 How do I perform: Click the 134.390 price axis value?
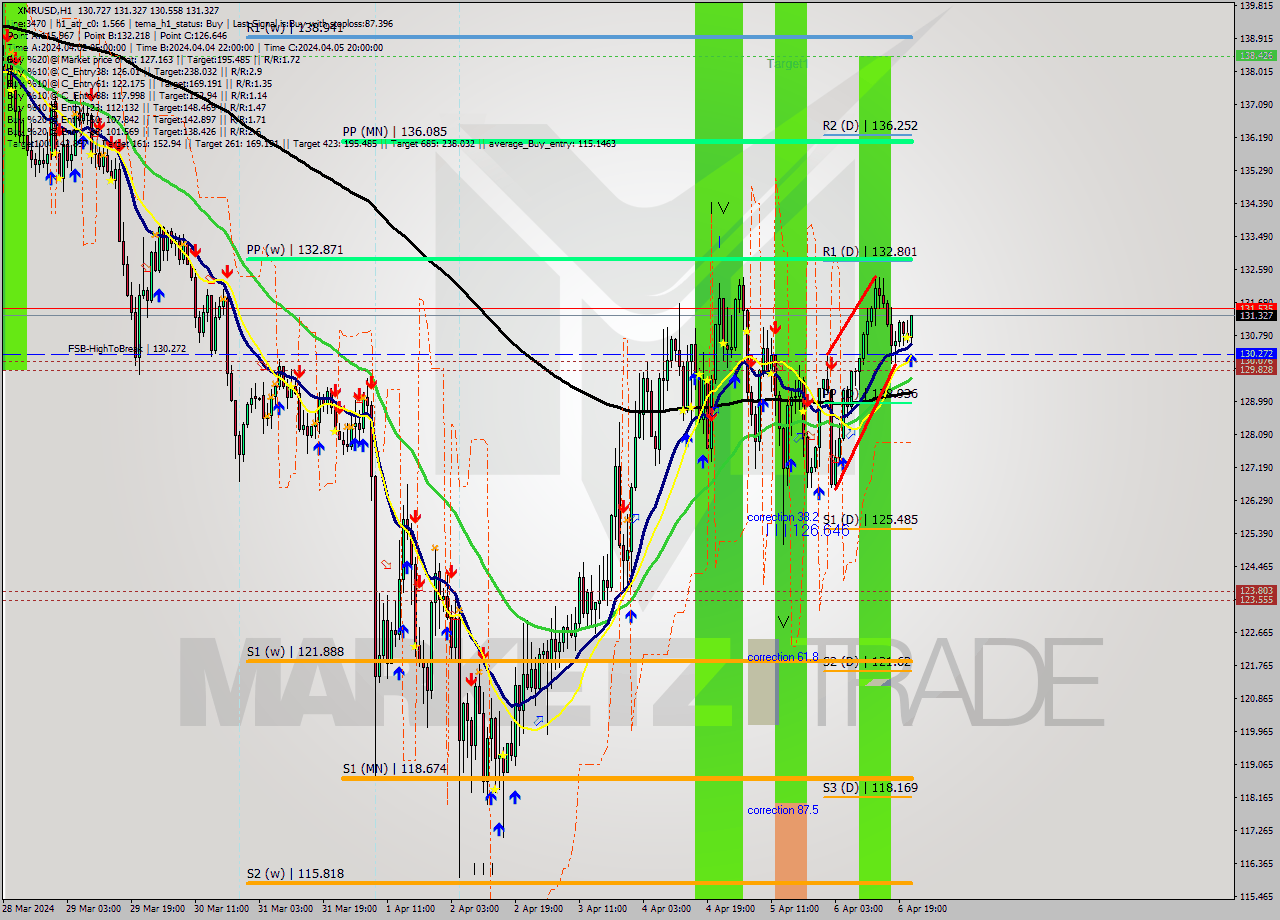(1256, 203)
